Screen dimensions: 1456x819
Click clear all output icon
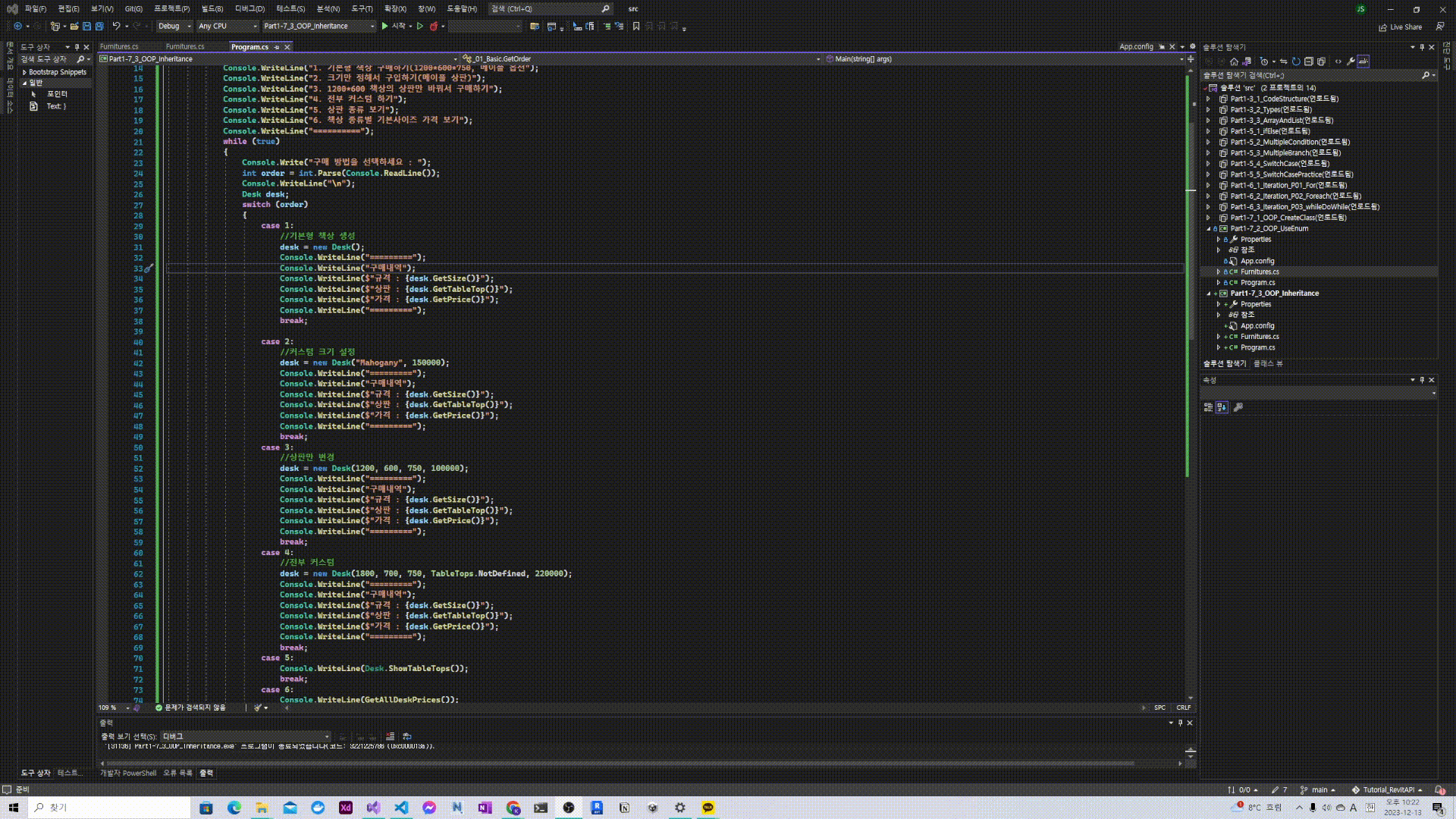(x=390, y=736)
